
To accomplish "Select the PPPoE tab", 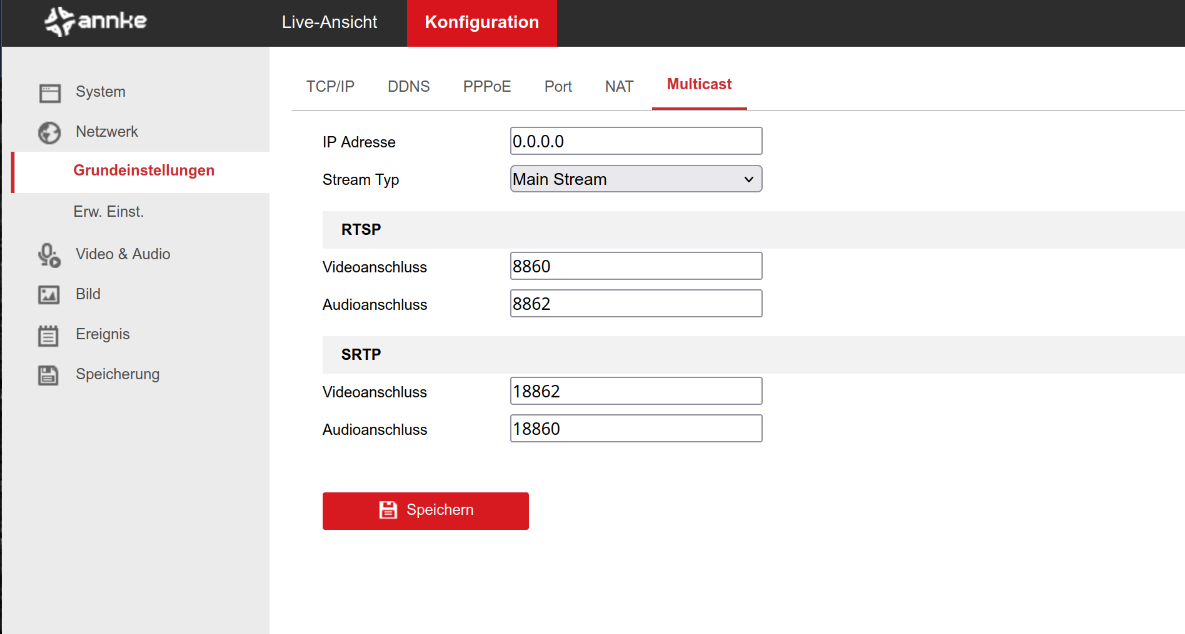I will [487, 87].
